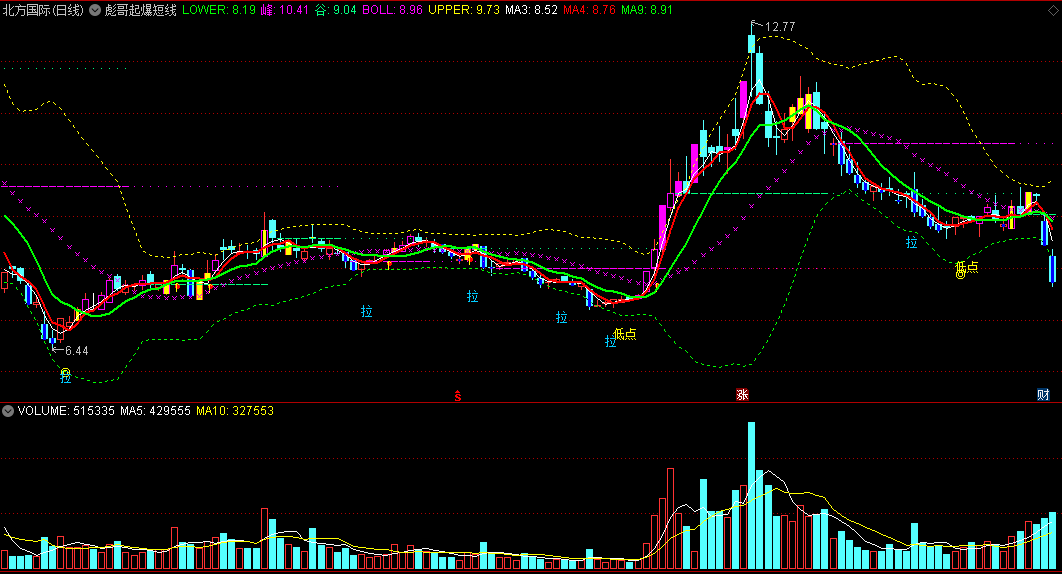Select the 彪哥起爆短线 indicator name
The image size is (1062, 574).
pyautogui.click(x=141, y=10)
